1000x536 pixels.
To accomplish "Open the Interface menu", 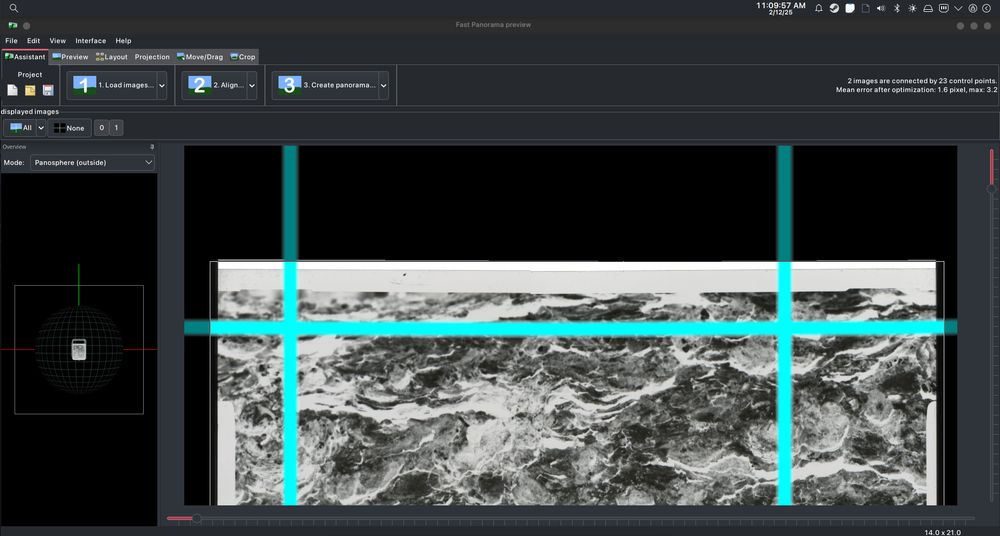I will point(91,41).
